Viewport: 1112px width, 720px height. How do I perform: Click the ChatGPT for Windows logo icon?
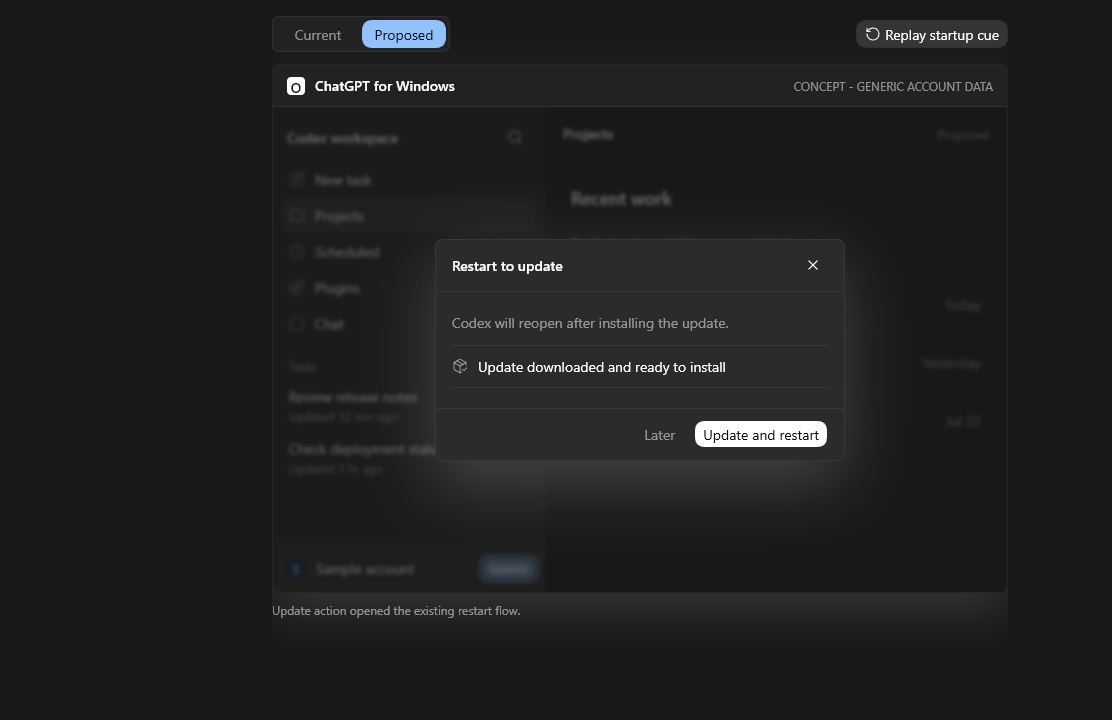[296, 87]
